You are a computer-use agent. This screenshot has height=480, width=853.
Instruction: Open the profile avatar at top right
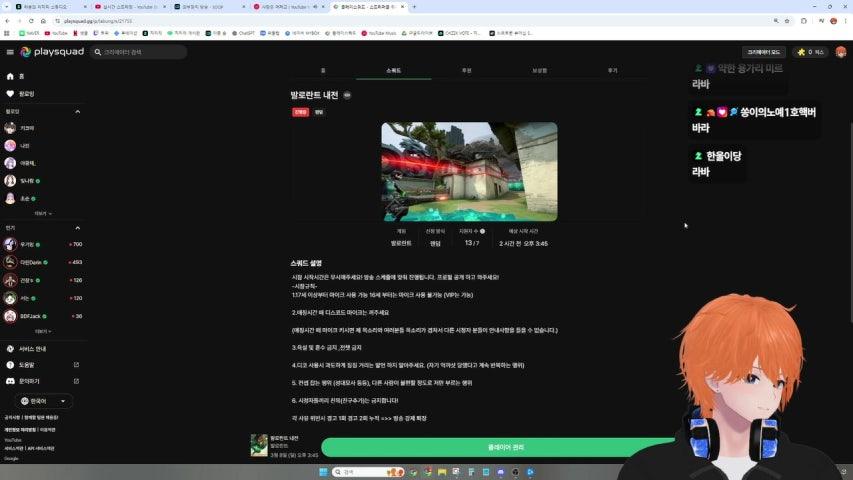click(x=841, y=52)
